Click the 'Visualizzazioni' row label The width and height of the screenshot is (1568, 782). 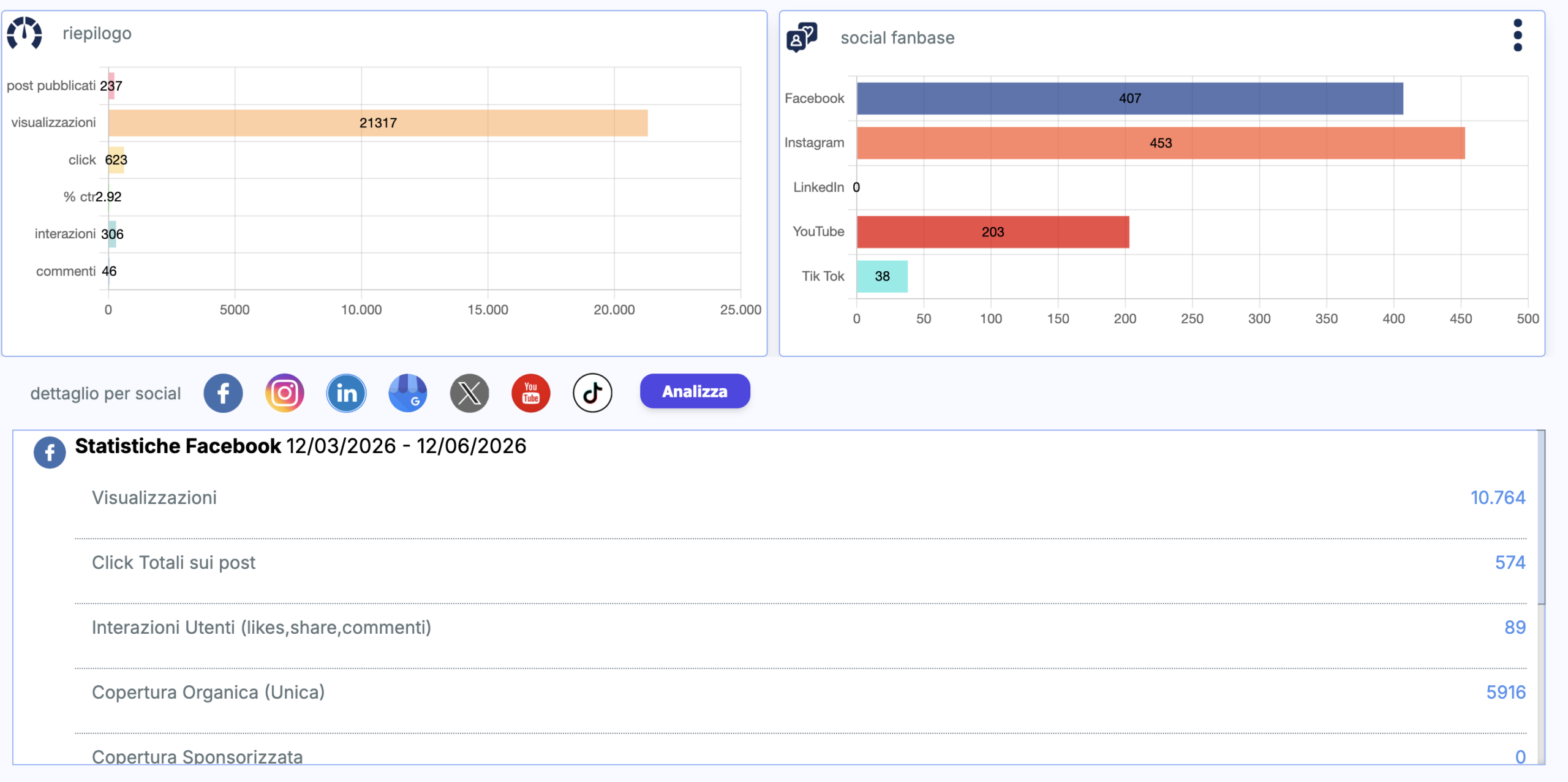point(154,497)
